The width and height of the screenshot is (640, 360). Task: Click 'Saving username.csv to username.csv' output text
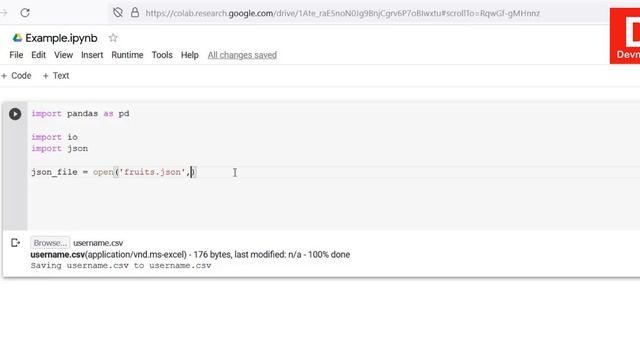(x=121, y=266)
